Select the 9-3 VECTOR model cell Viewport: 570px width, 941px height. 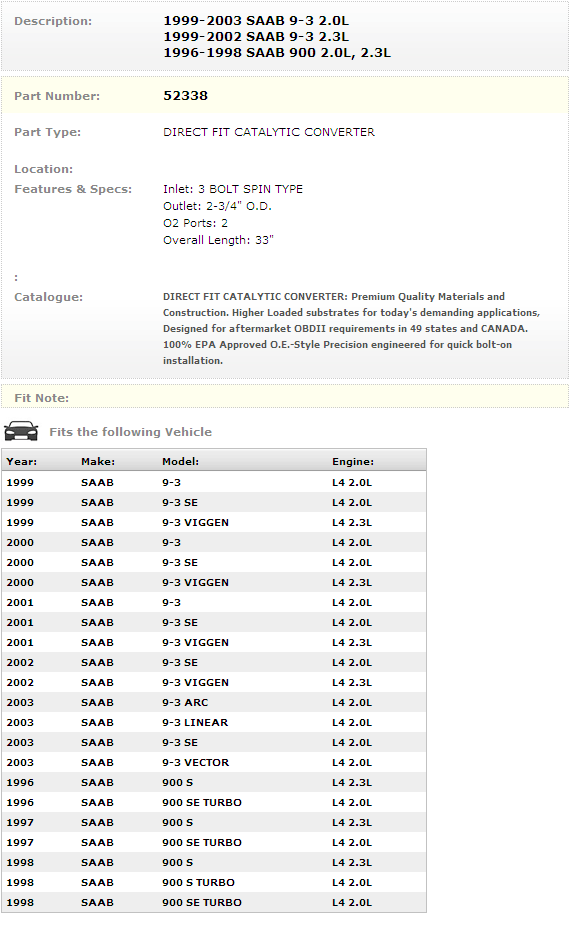[x=196, y=763]
